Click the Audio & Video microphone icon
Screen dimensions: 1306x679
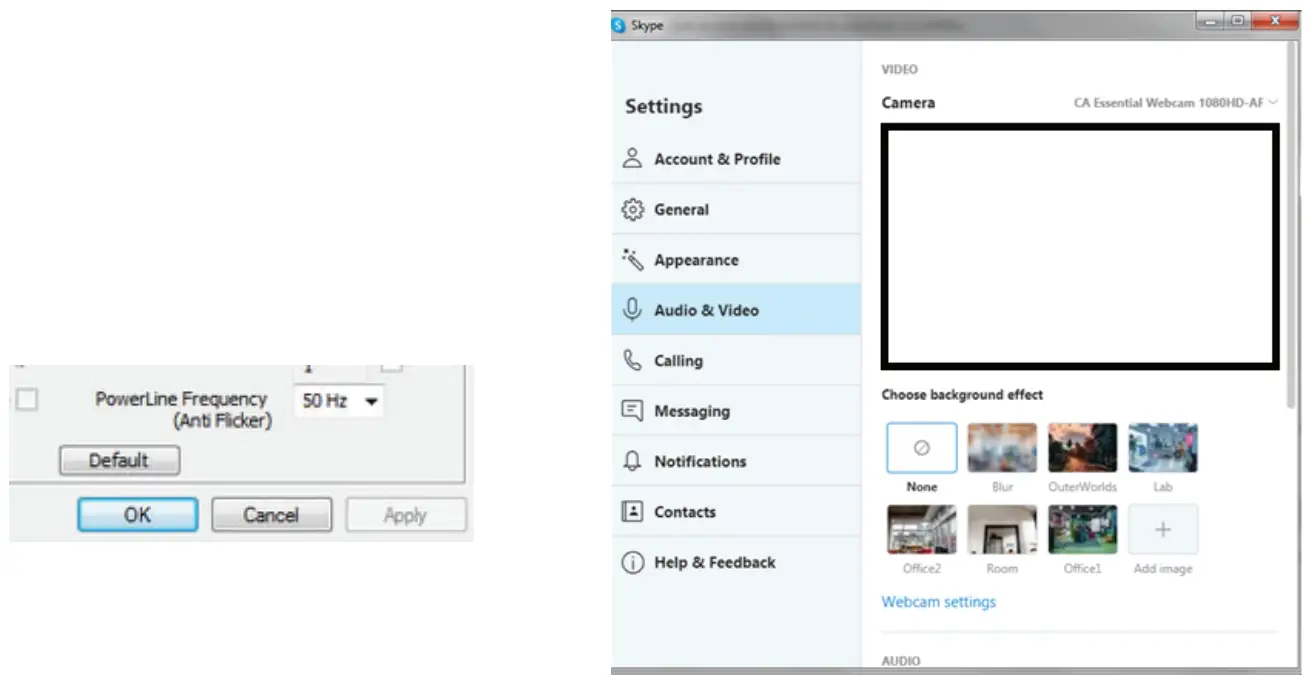632,310
